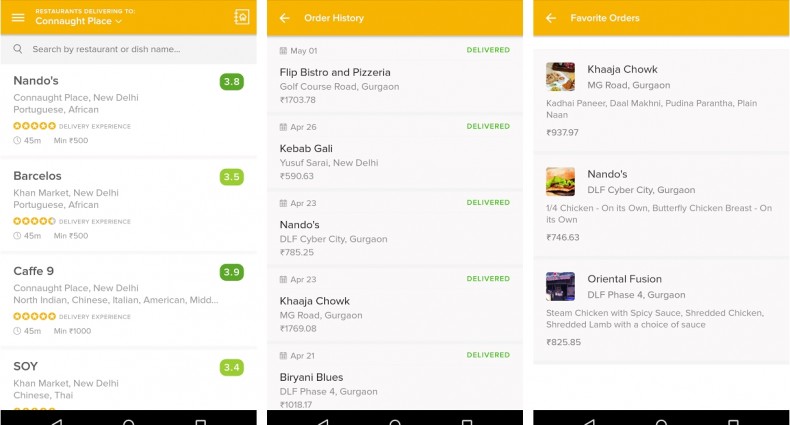
Task: Open the Khaaja Chowk favorite thumbnail
Action: 560,77
